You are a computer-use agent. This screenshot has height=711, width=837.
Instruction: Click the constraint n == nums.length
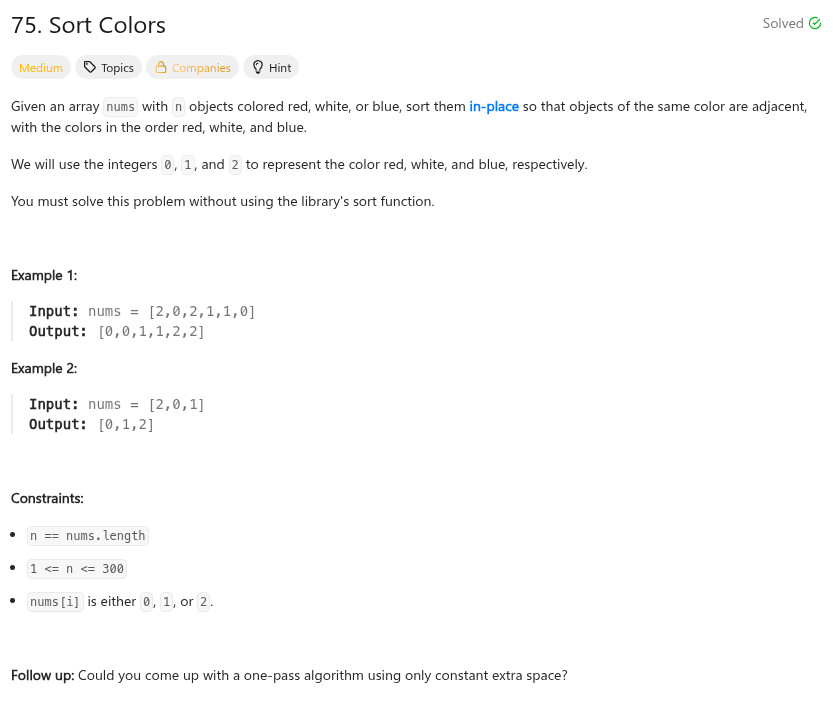pyautogui.click(x=88, y=535)
